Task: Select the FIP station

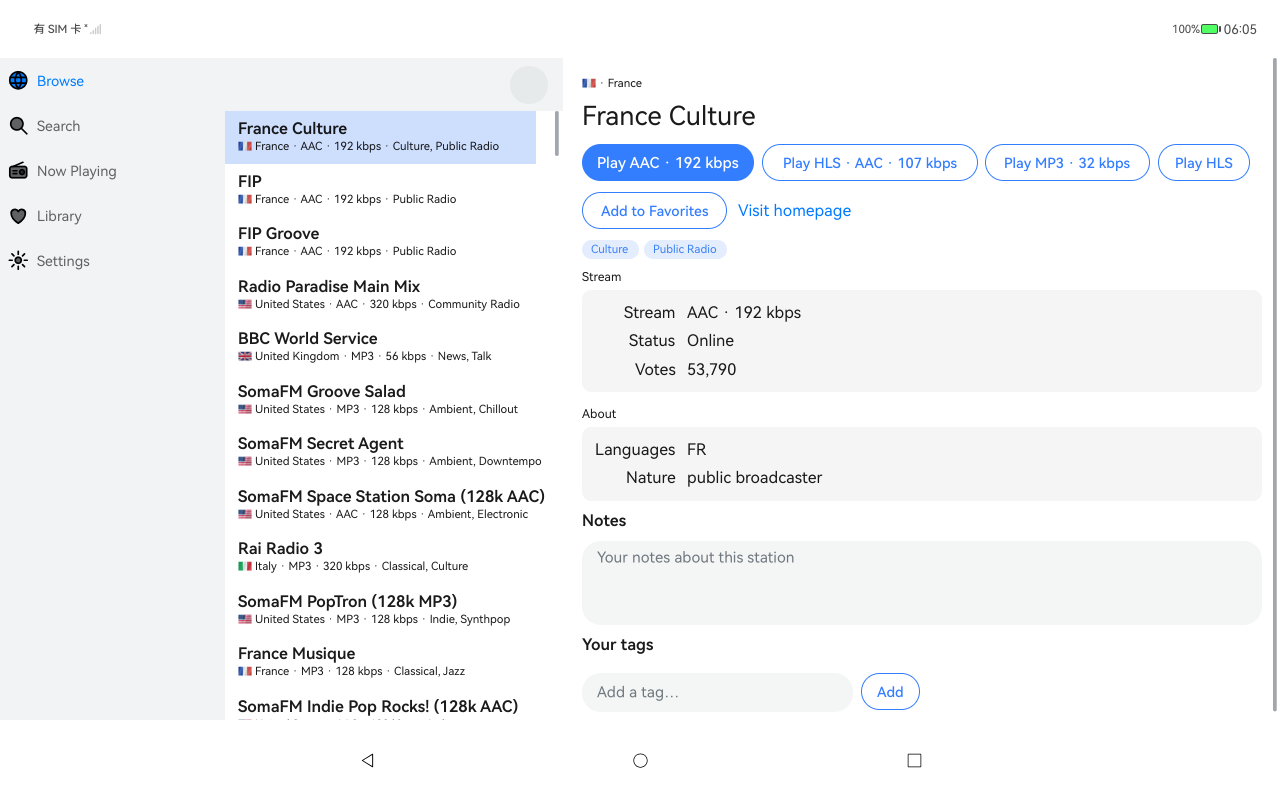Action: pos(381,189)
